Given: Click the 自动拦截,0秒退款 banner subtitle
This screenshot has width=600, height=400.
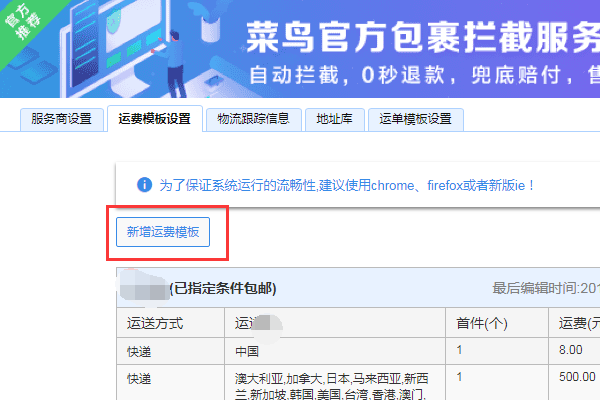Looking at the screenshot, I should (x=424, y=75).
